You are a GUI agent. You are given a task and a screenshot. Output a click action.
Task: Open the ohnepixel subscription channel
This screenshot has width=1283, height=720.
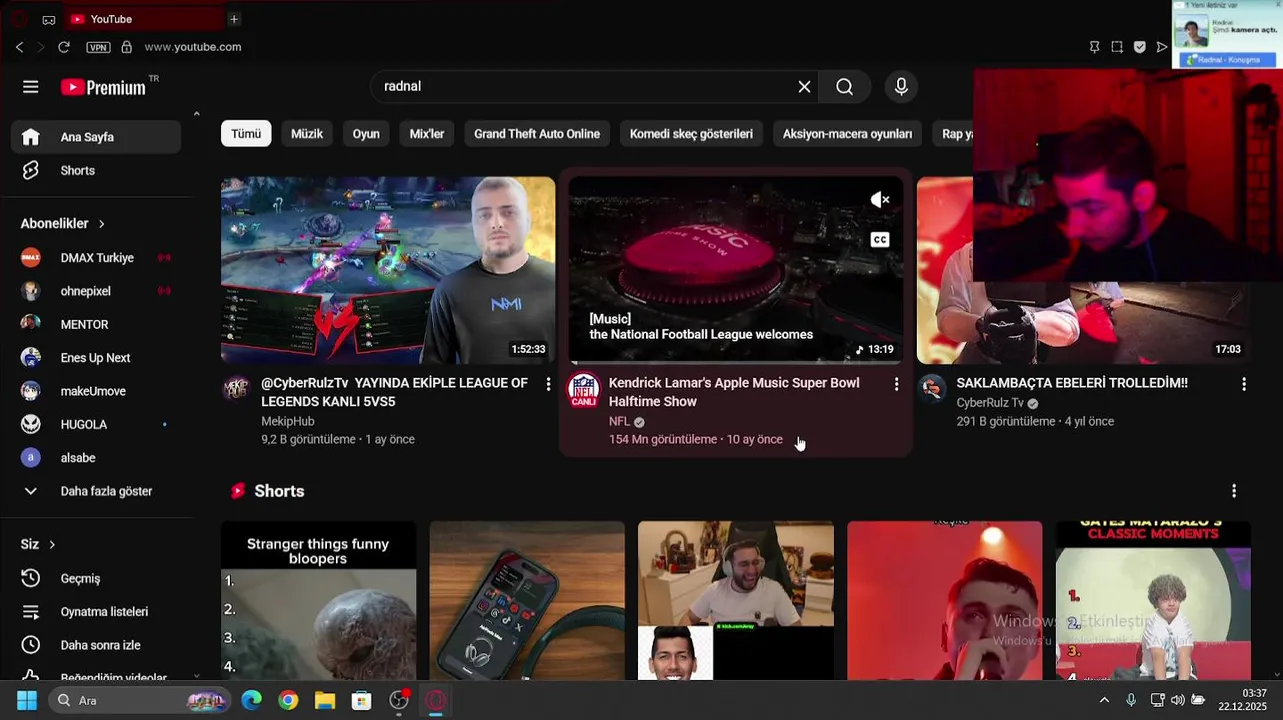click(96, 291)
